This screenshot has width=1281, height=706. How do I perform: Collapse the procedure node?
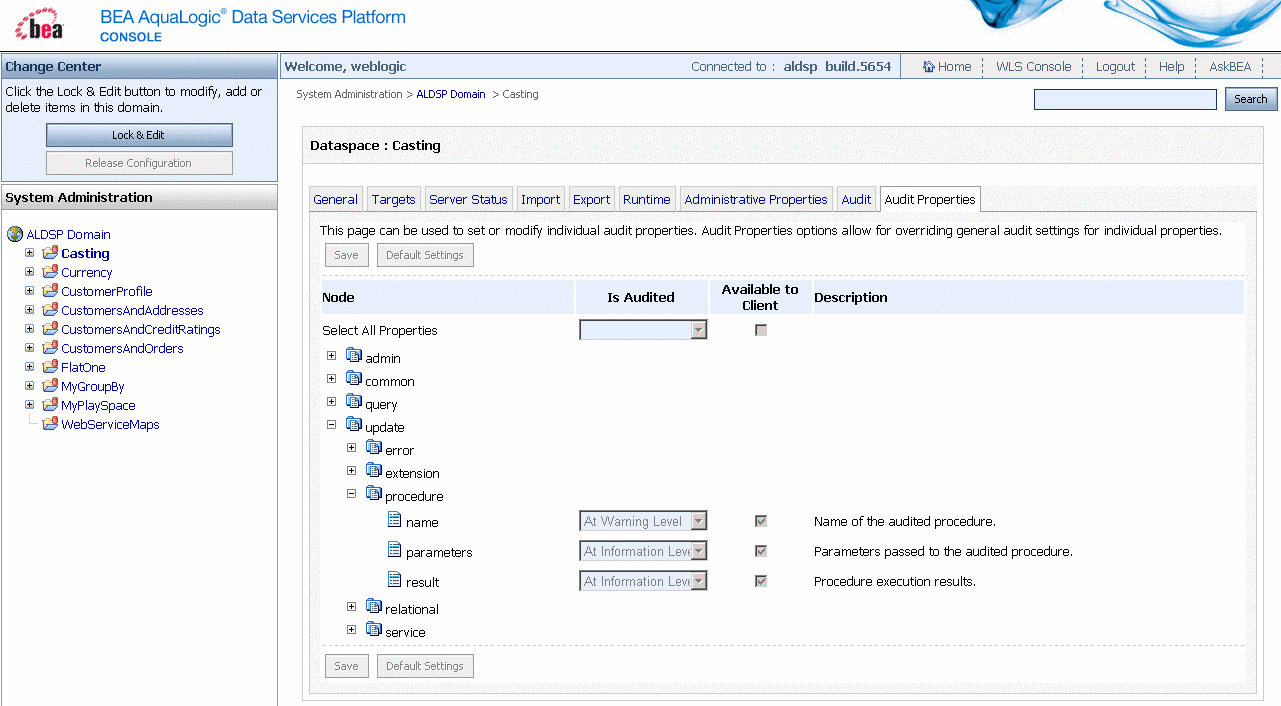[x=352, y=493]
